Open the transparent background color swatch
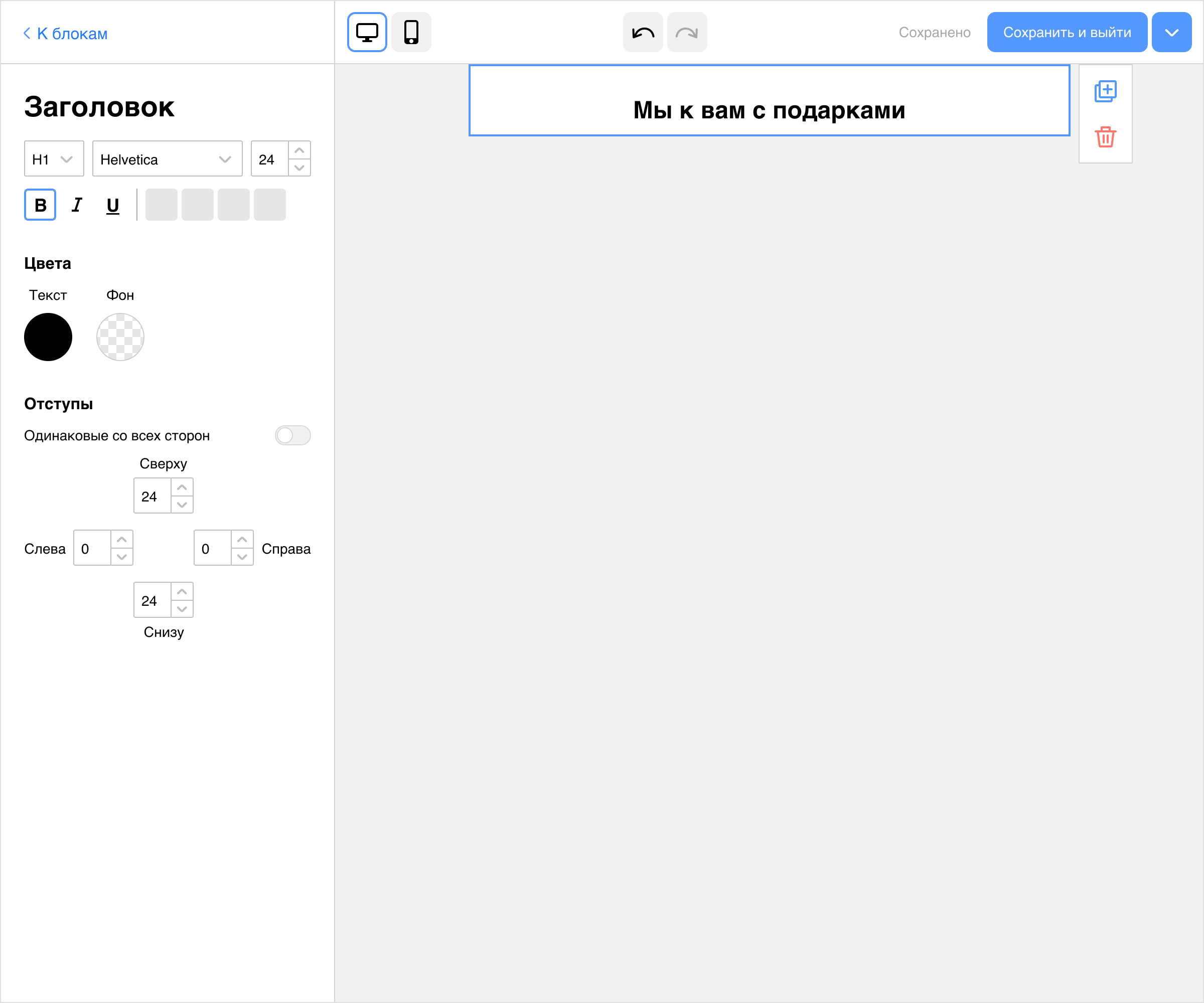Viewport: 1204px width, 1003px height. (x=120, y=337)
